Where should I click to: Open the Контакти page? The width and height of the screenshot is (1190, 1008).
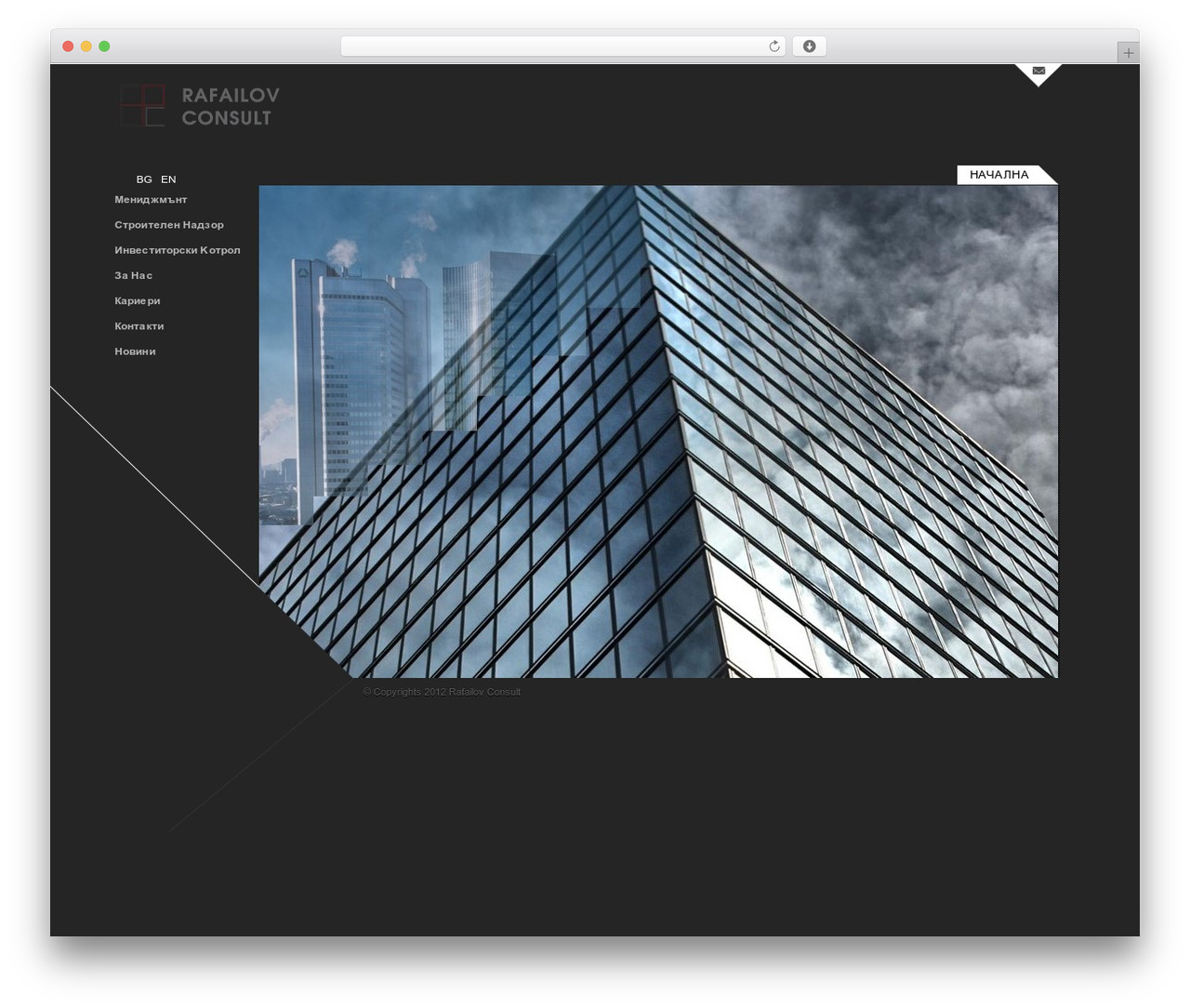139,326
